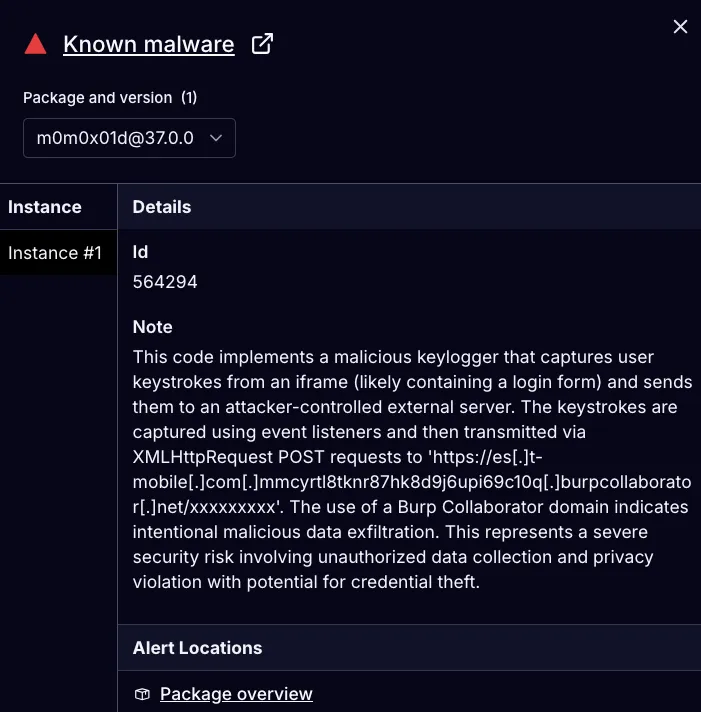Viewport: 701px width, 712px height.
Task: Click the Alert Locations section header
Action: click(x=197, y=648)
